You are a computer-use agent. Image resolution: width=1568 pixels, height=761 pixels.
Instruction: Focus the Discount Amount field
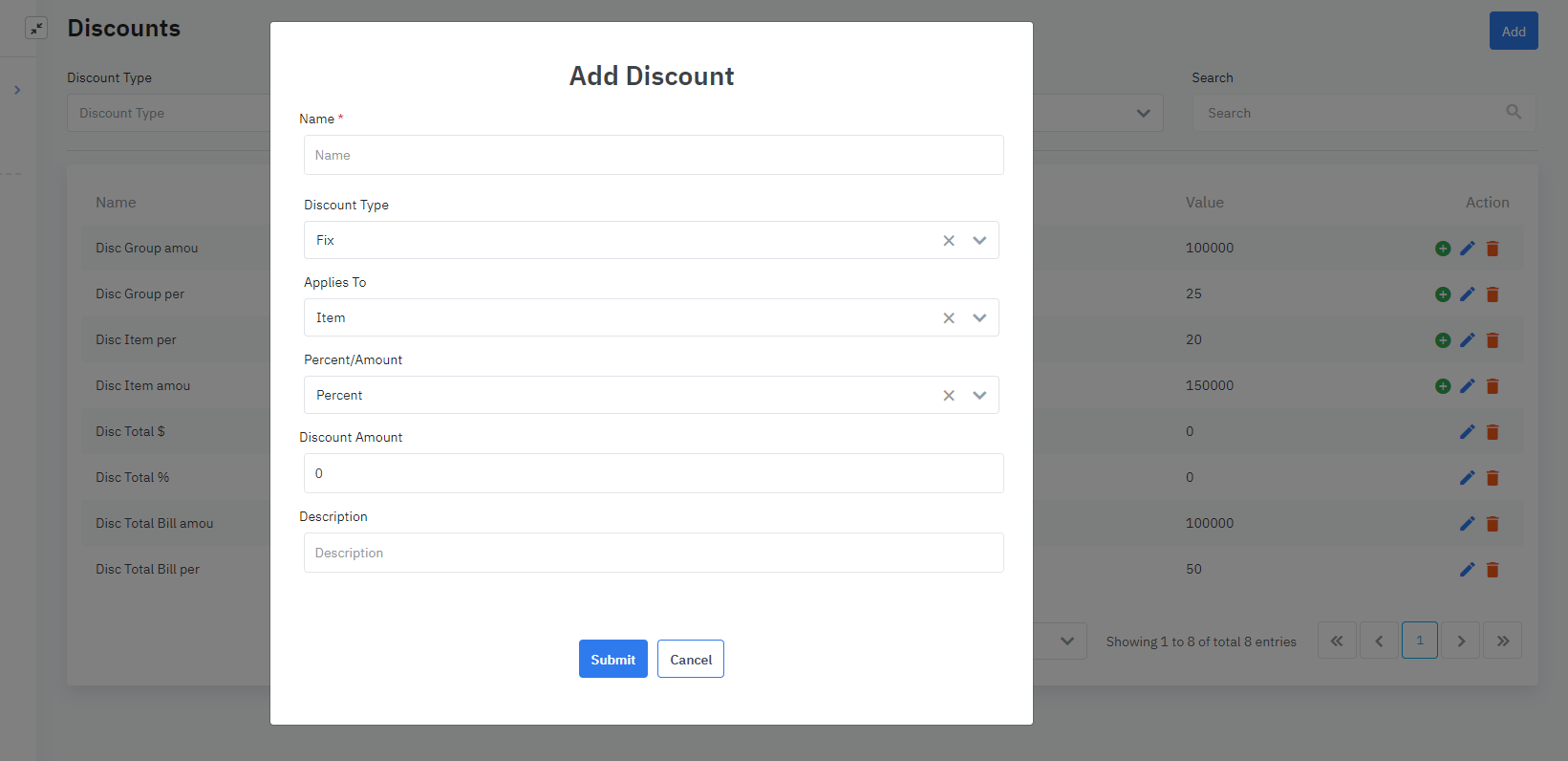(x=654, y=473)
